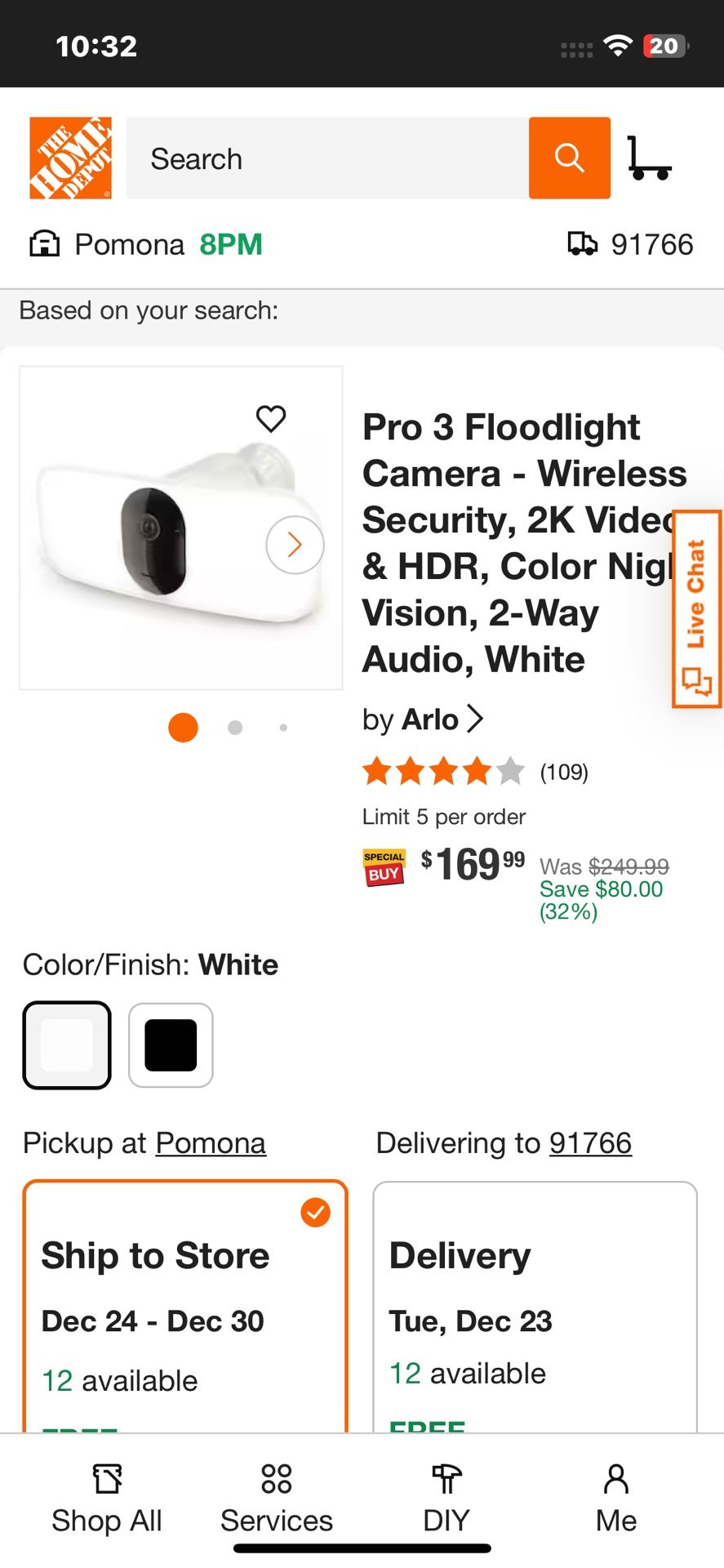The image size is (724, 1568).
Task: Tap the Search input field
Action: coord(326,158)
